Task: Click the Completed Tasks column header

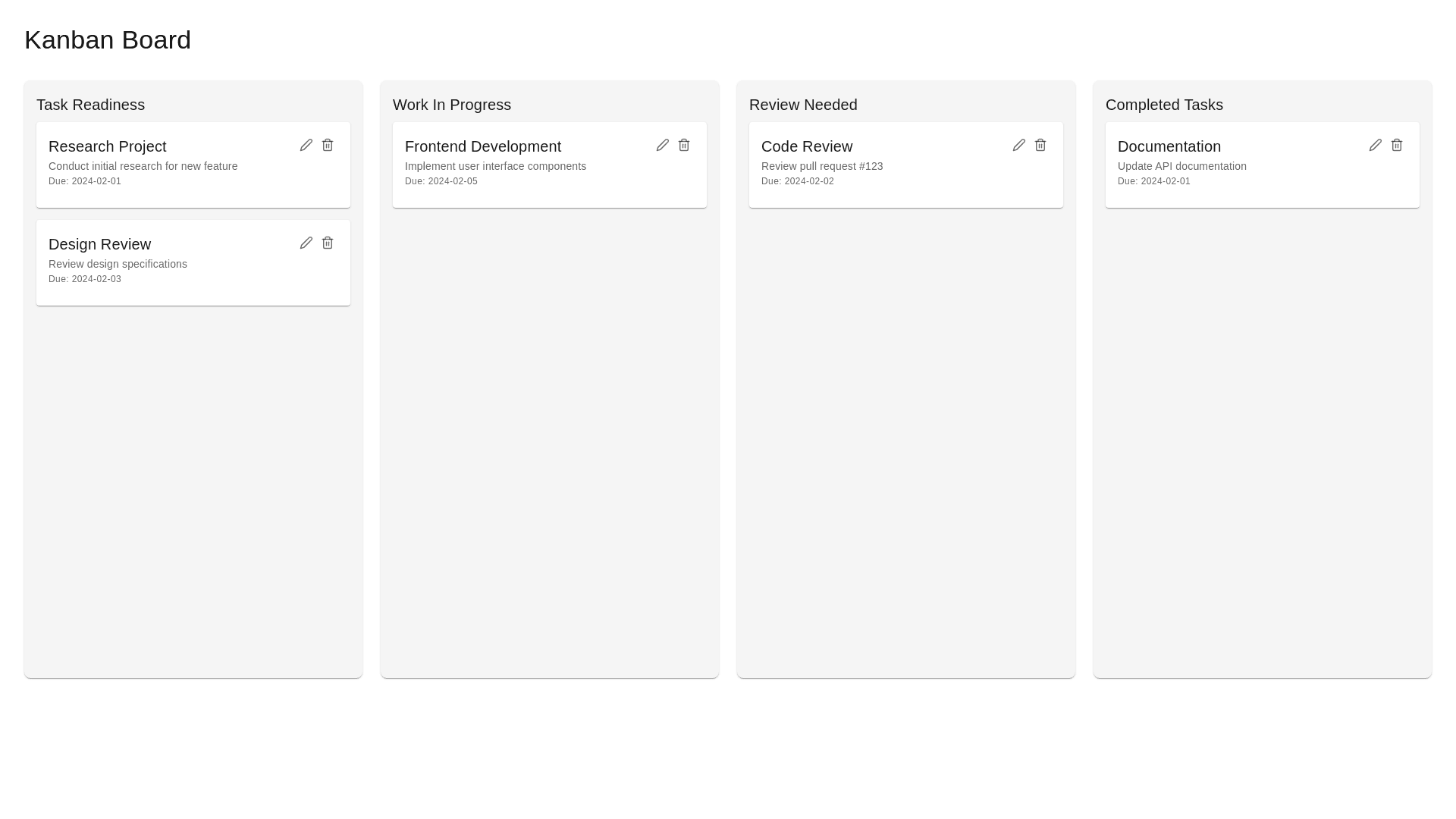Action: pos(1164,105)
